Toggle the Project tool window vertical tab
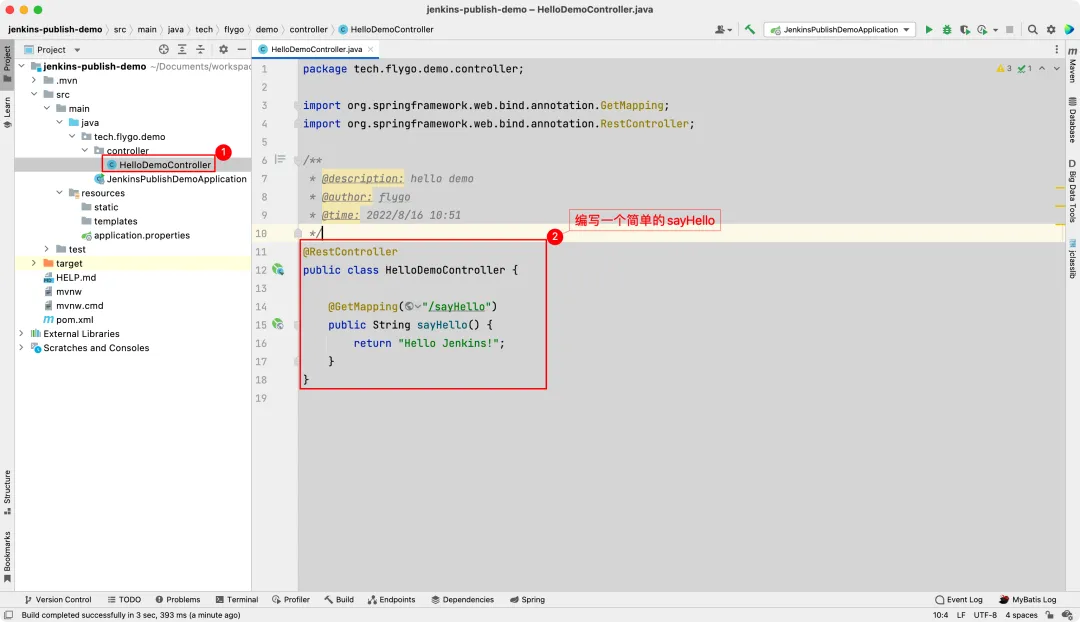1080x622 pixels. [7, 63]
